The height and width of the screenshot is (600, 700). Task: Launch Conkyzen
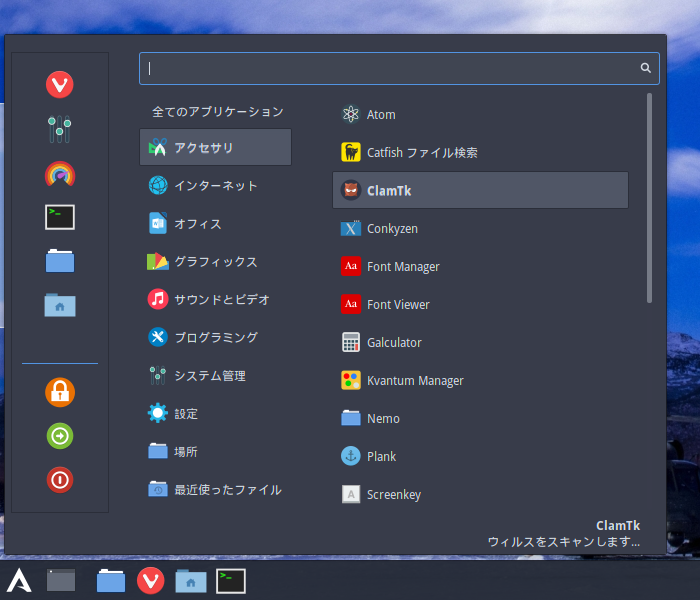coord(480,229)
